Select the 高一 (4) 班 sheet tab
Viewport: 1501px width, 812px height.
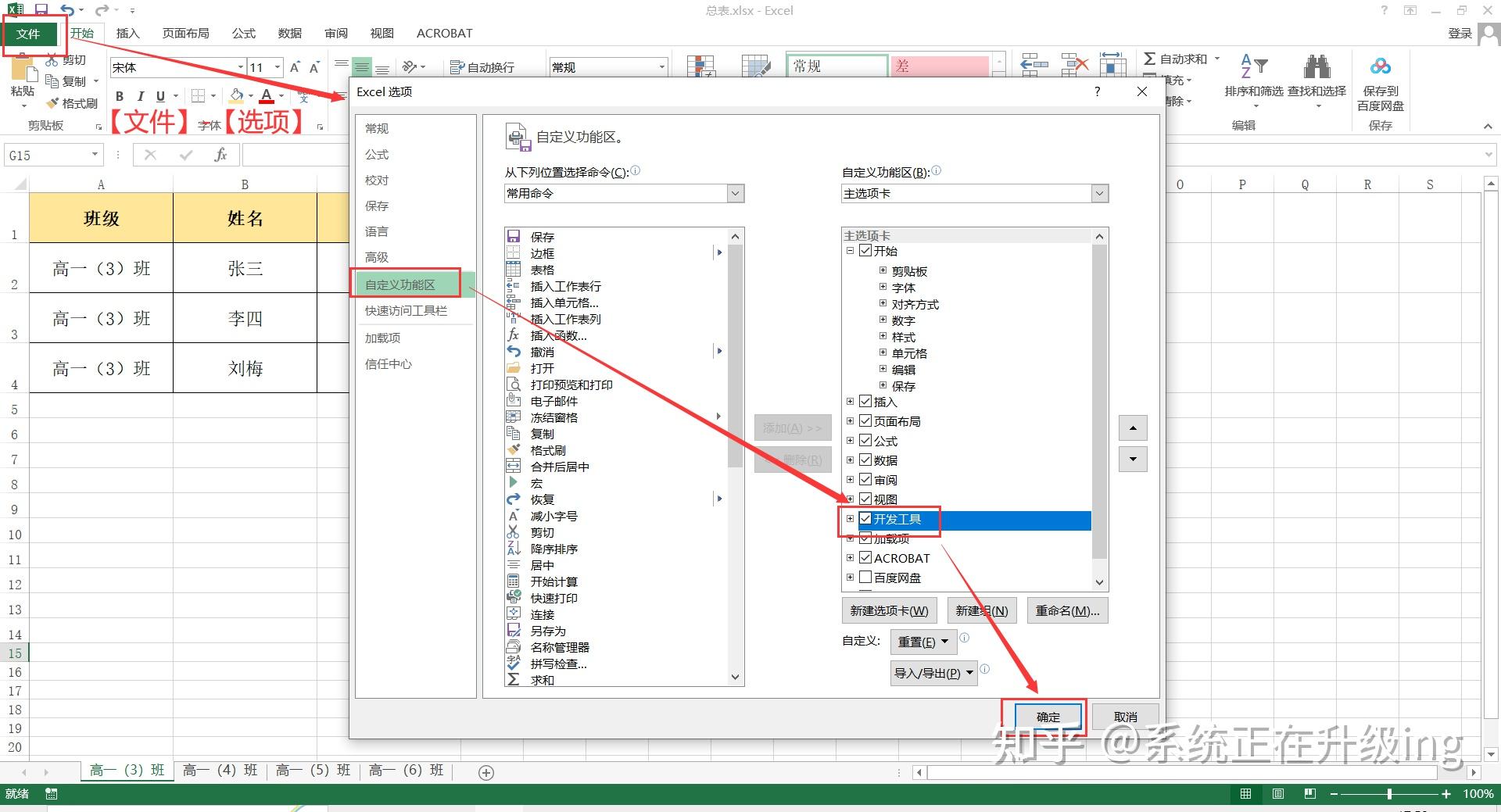[221, 771]
